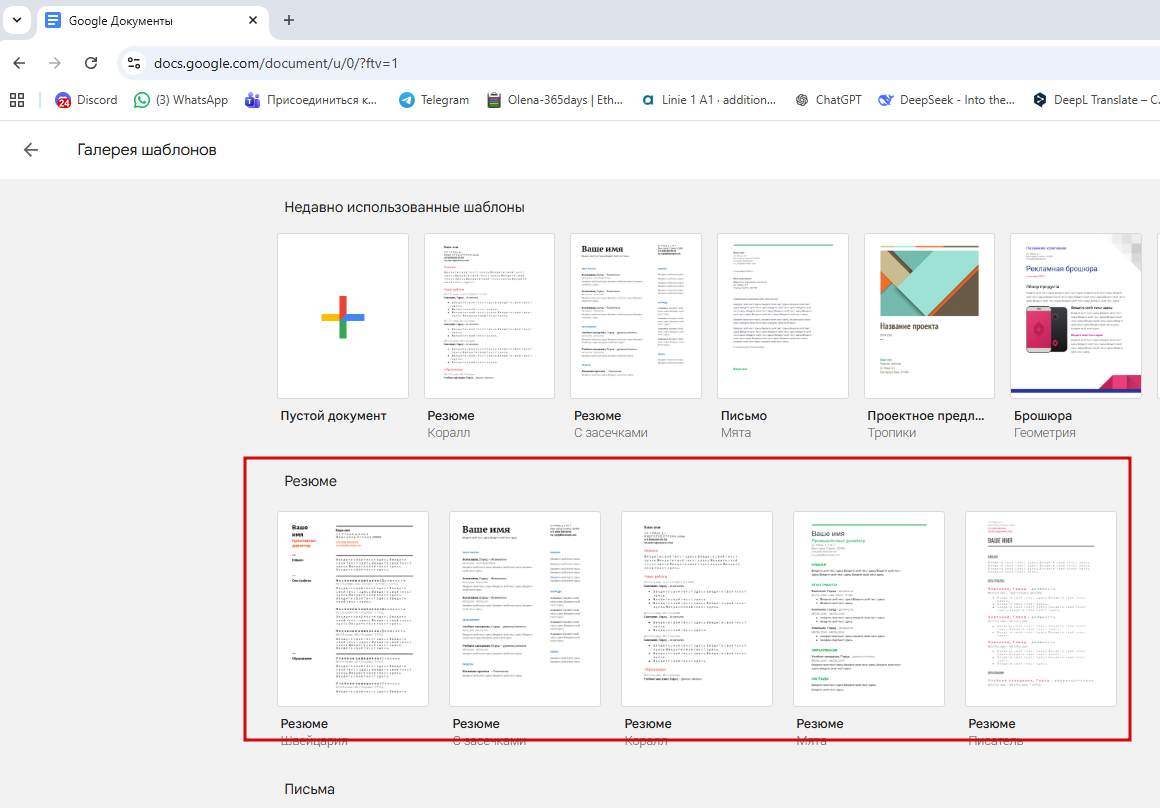The width and height of the screenshot is (1160, 808).
Task: Open the WhatsApp bookmark
Action: pyautogui.click(x=181, y=100)
